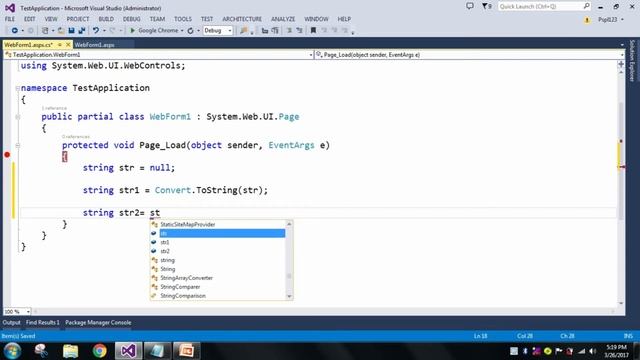Click the browser refresh icon in toolbar
This screenshot has width=640, height=360.
click(x=191, y=31)
